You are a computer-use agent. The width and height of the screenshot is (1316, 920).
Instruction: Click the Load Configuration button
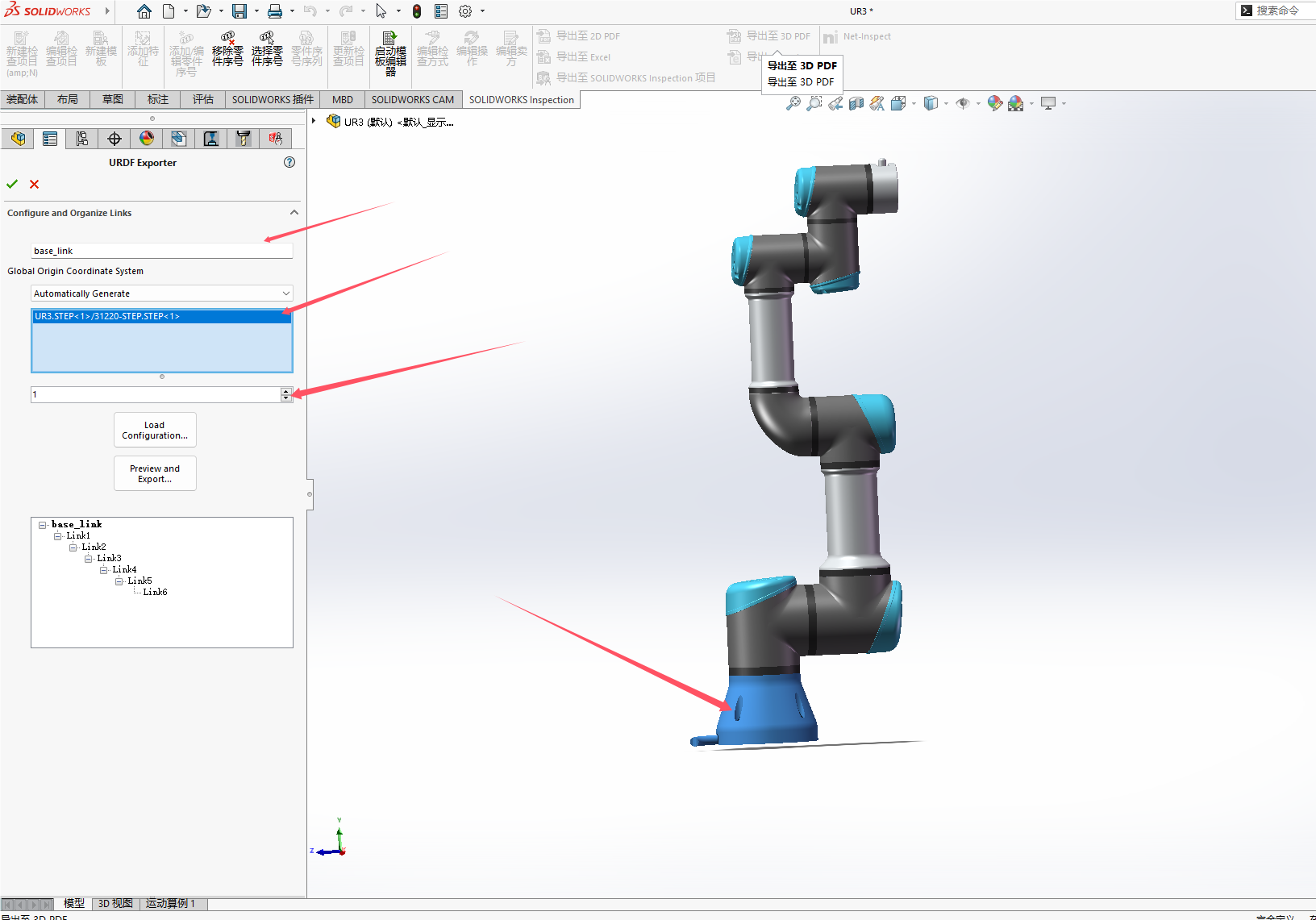[154, 430]
